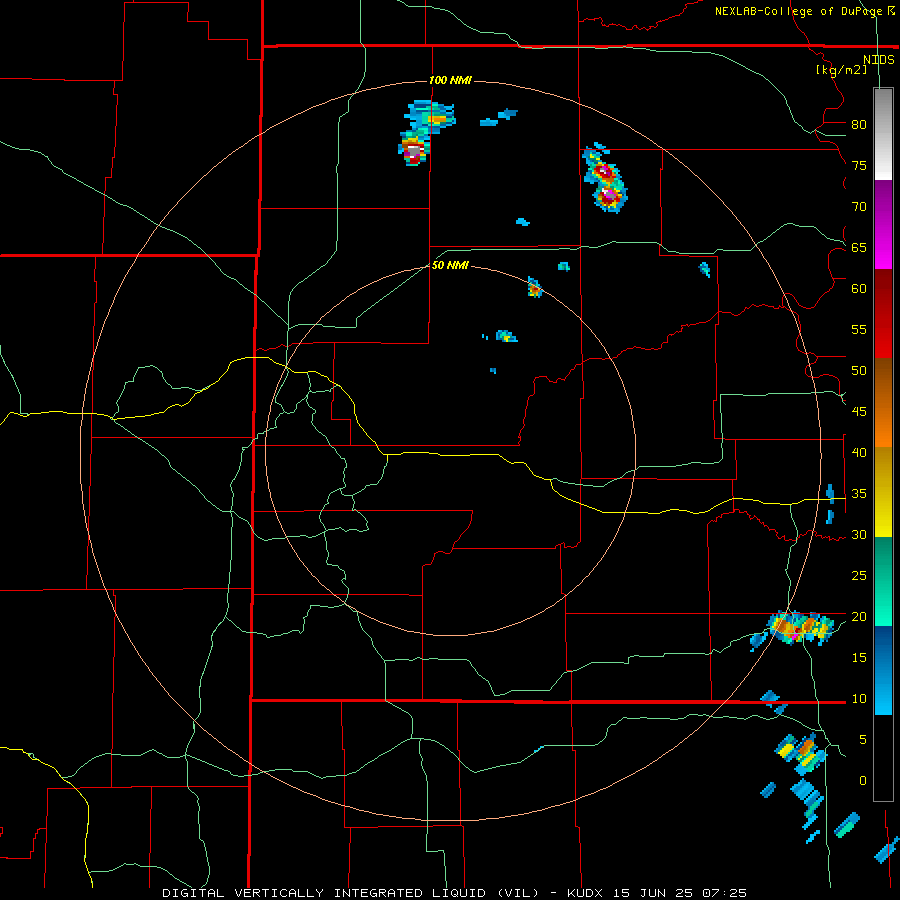The height and width of the screenshot is (900, 900).
Task: Click the 07:25 timestamp
Action: pyautogui.click(x=724, y=893)
